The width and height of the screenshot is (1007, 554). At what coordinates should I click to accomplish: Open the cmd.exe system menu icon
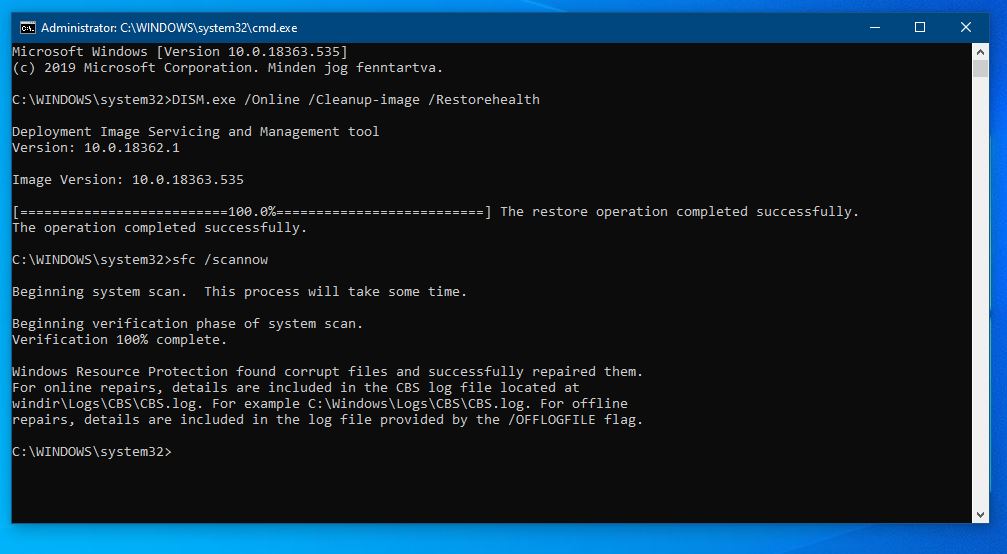[27, 28]
